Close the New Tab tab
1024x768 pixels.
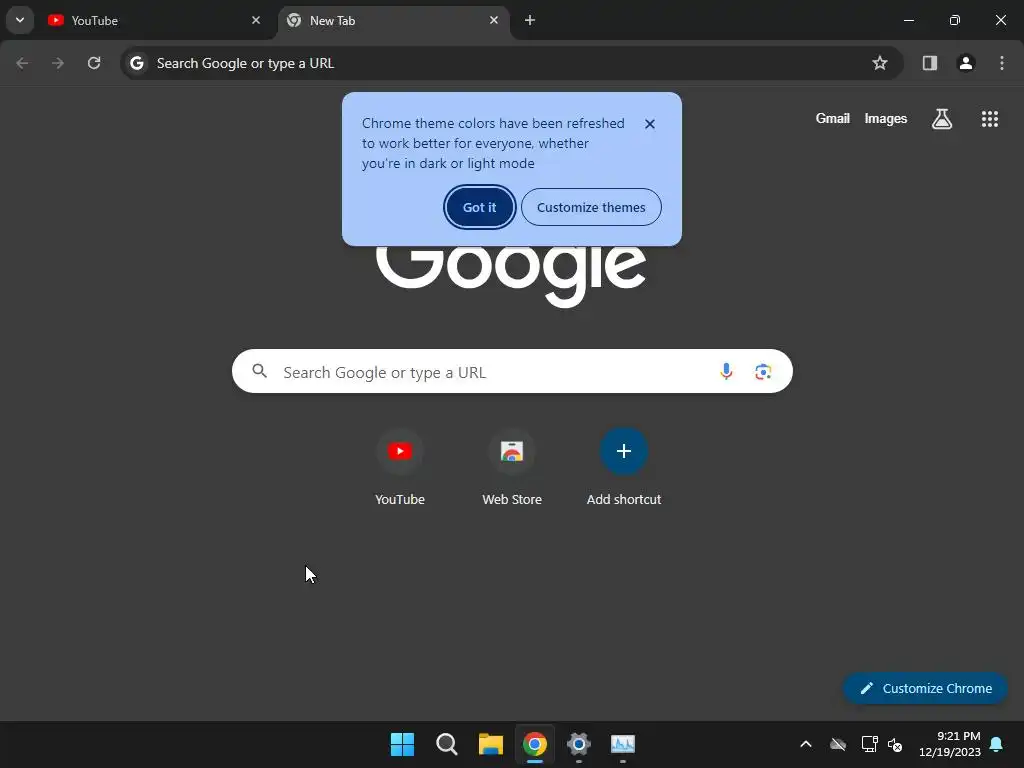click(x=494, y=20)
